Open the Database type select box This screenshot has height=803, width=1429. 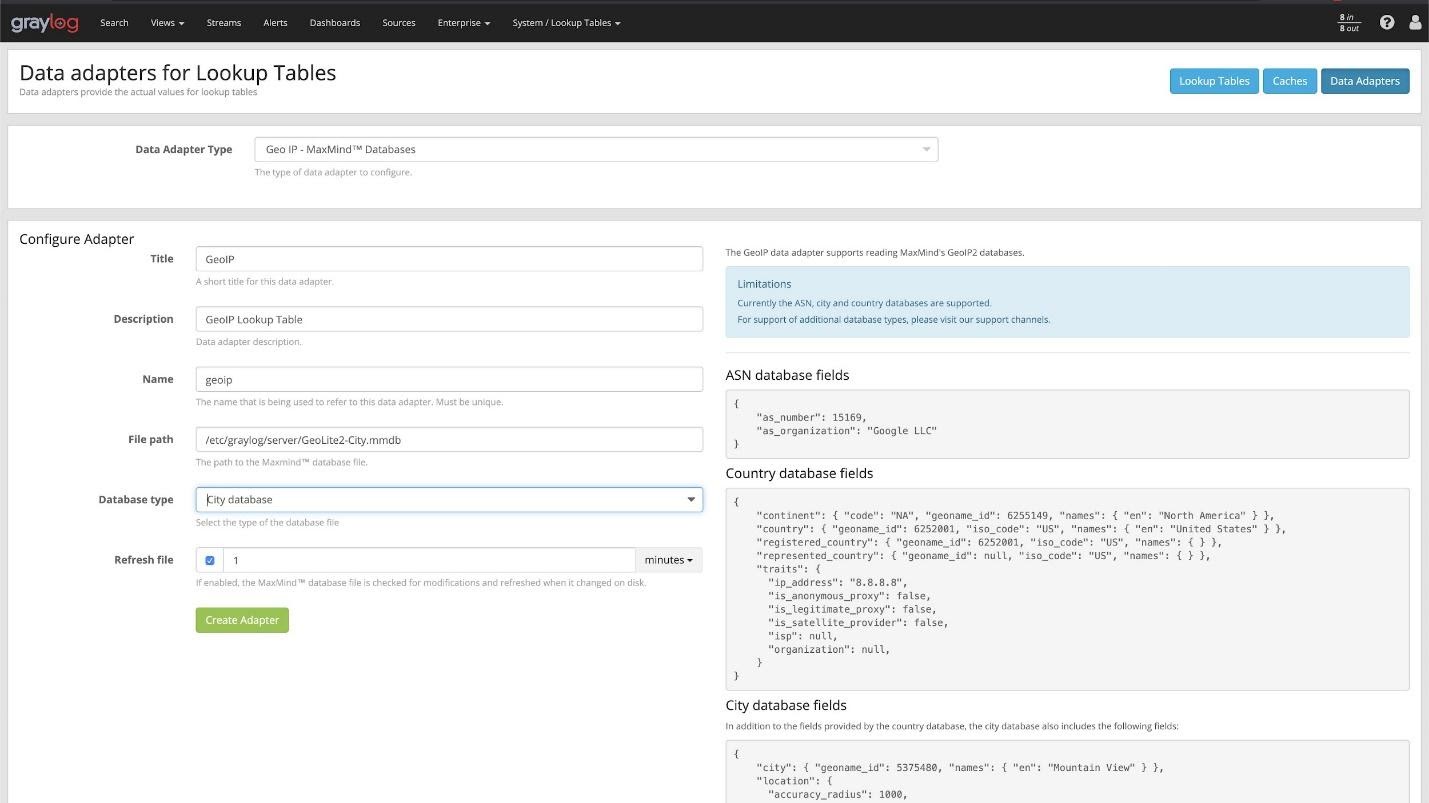pos(449,500)
